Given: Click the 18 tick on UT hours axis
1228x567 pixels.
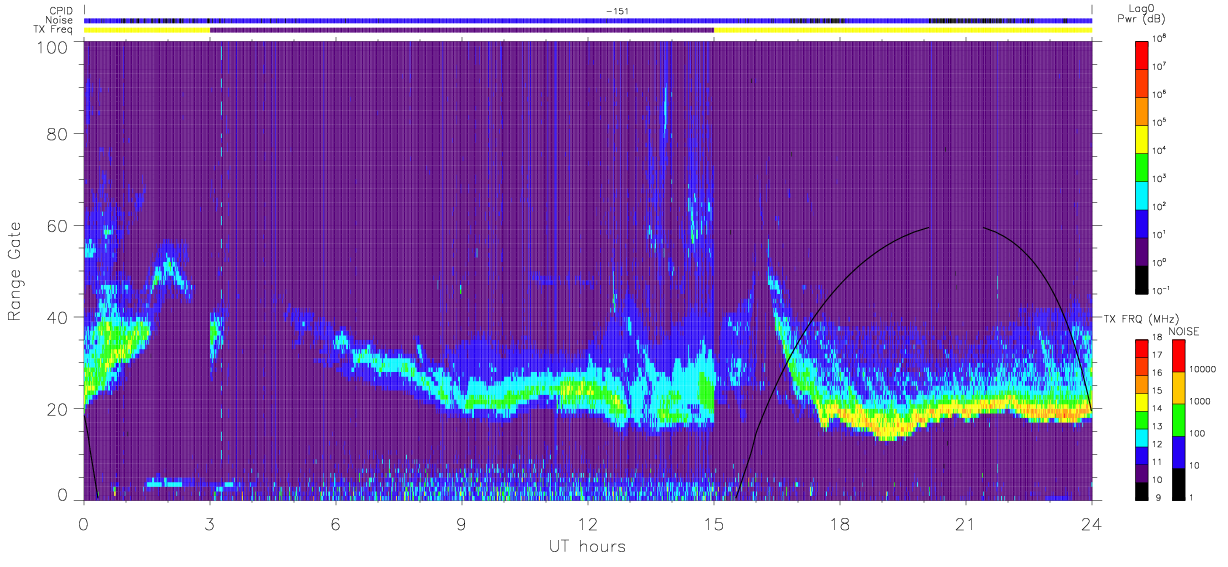Looking at the screenshot, I should 840,523.
